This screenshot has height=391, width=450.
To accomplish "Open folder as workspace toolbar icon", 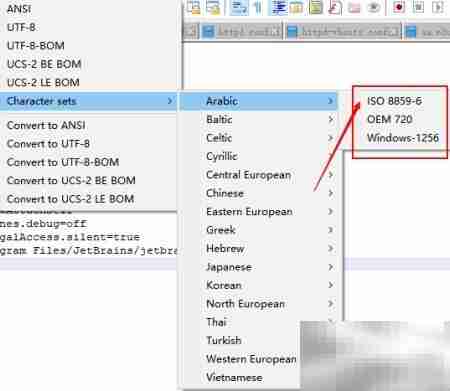I will point(354,7).
